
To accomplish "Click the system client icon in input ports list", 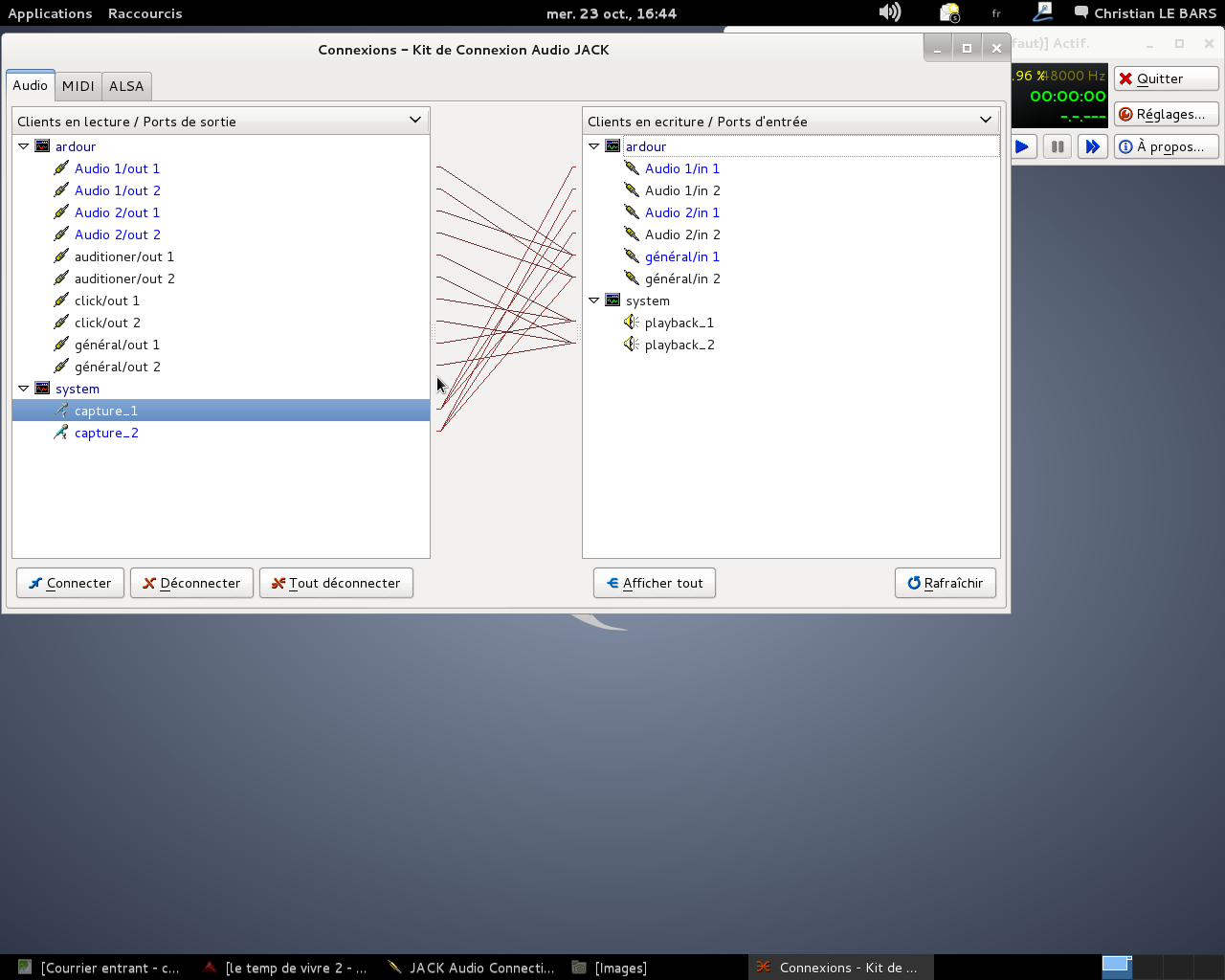I will 612,301.
